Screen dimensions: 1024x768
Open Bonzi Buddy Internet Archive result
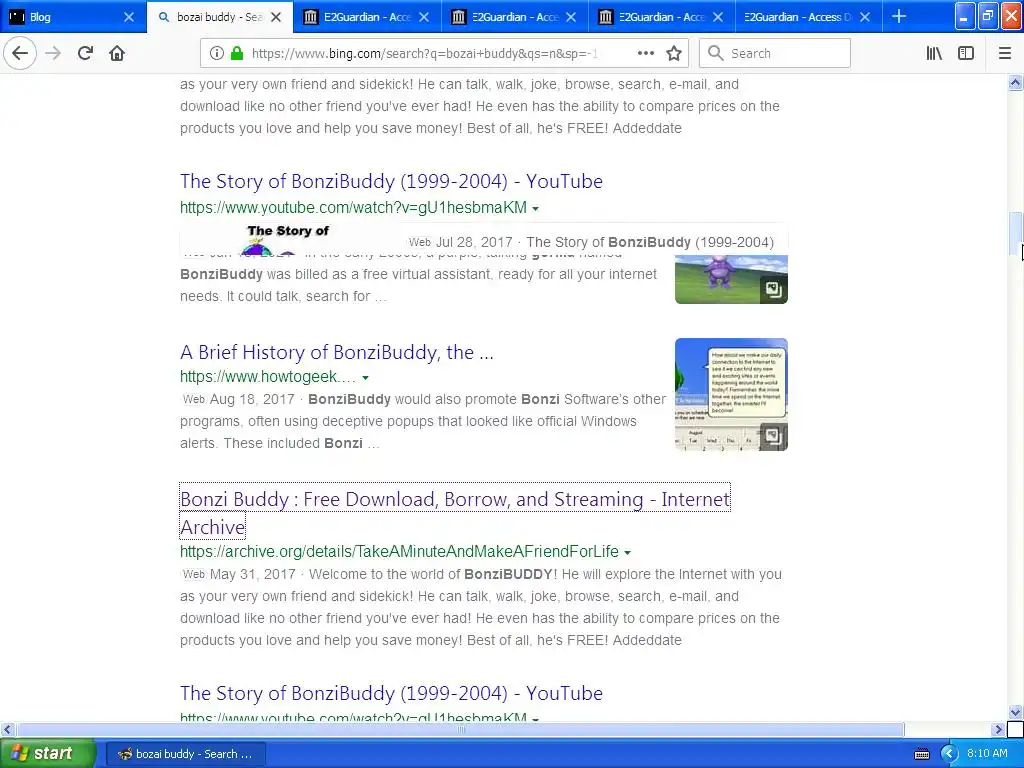click(x=455, y=513)
